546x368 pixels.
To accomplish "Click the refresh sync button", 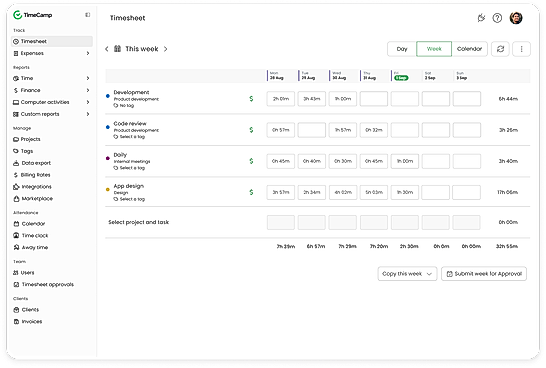I will point(500,49).
